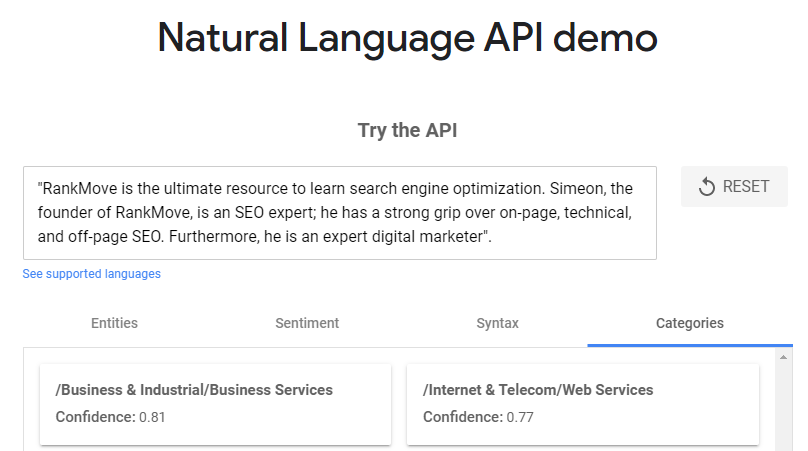Click inside the RankMove text input box
Screen dimensions: 808x451
click(x=340, y=213)
